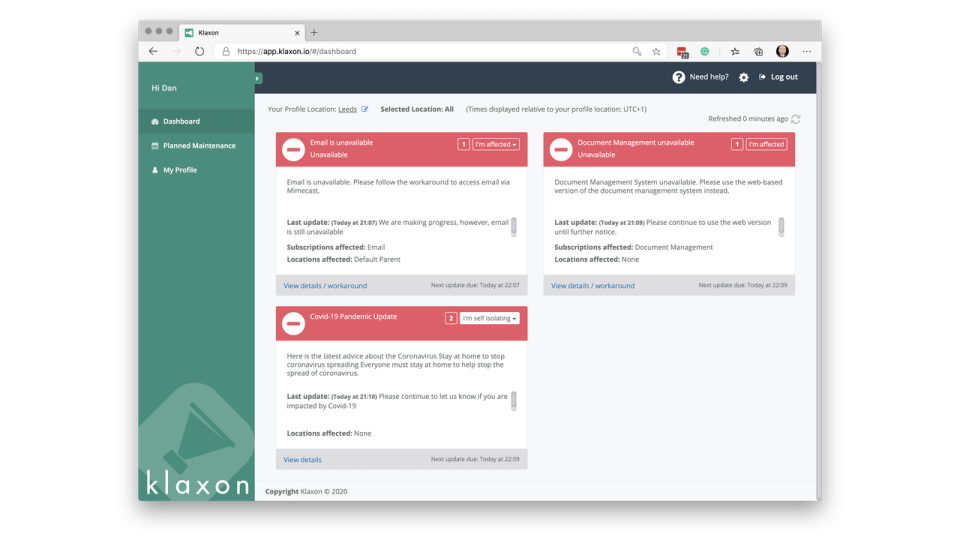The height and width of the screenshot is (540, 960).
Task: Open View details / workaround for Email
Action: 325,286
